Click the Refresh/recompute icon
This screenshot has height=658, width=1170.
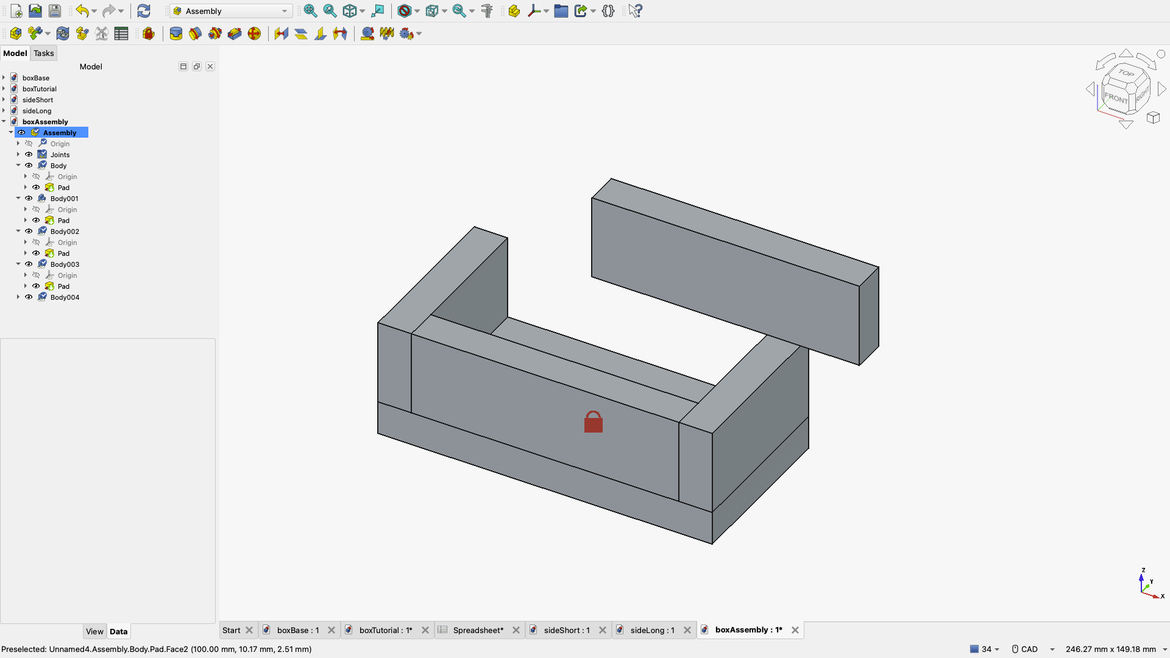143,10
